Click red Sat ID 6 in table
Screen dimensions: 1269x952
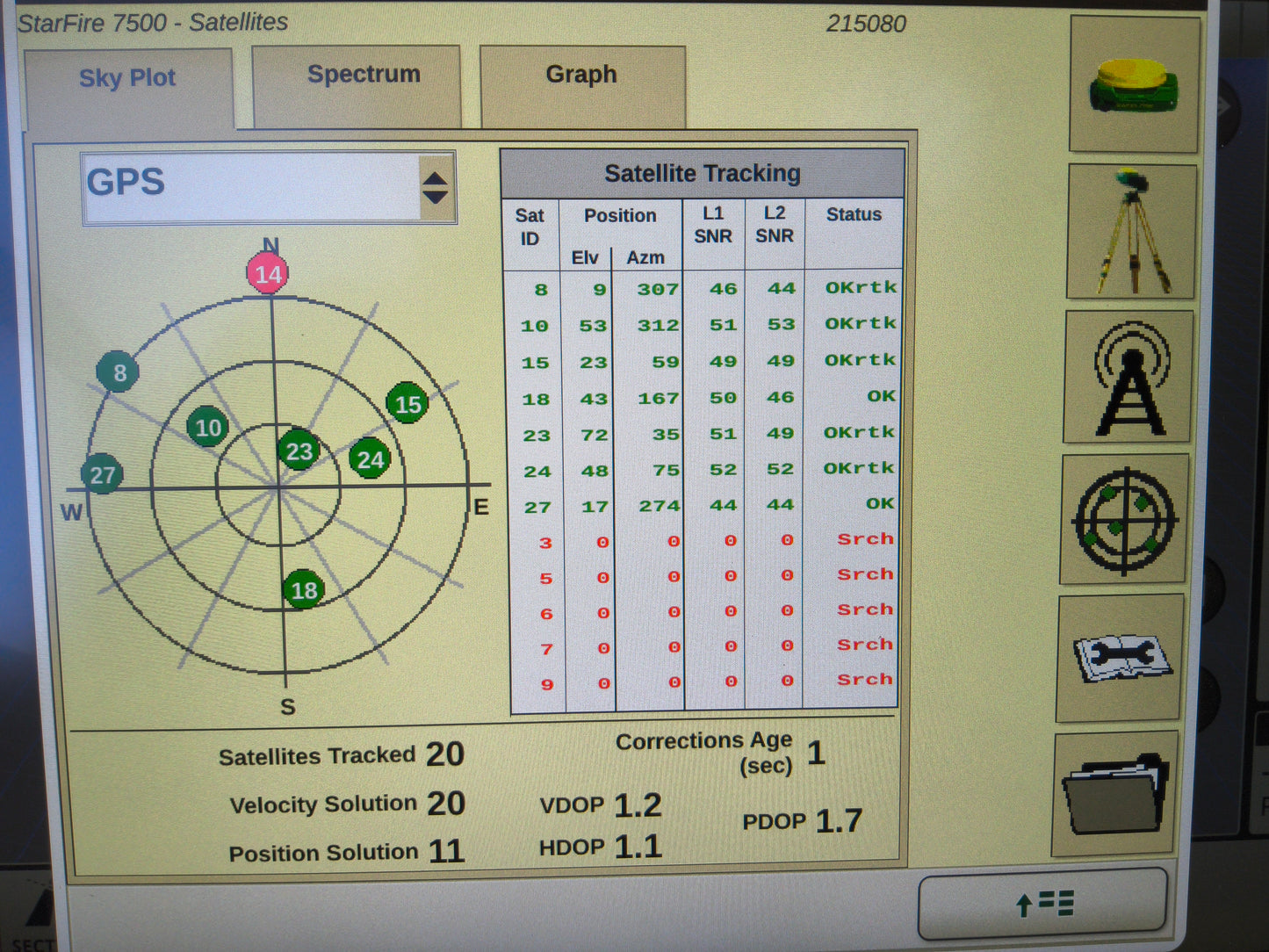click(x=546, y=614)
